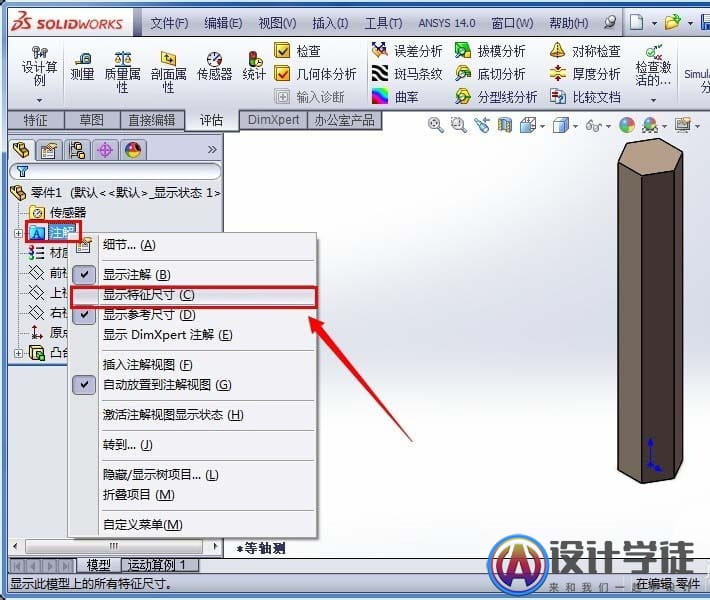Open the ANSYS 14.0 menu
The width and height of the screenshot is (710, 600).
pyautogui.click(x=446, y=23)
